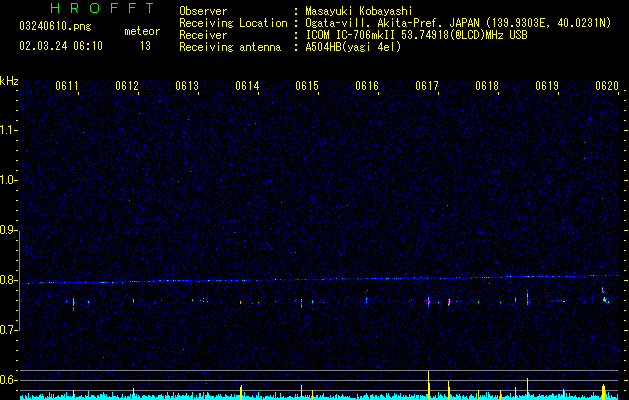Click the 0613 time marker
Image resolution: width=629 pixels, height=400 pixels.
187,86
